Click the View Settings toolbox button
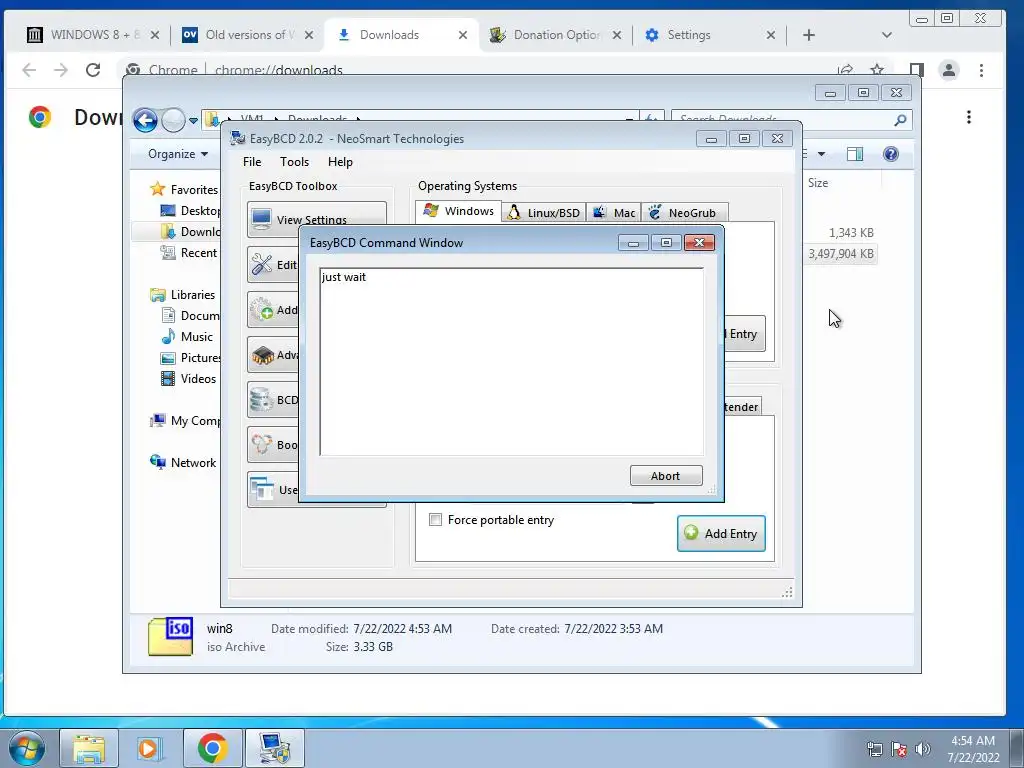 tap(316, 219)
